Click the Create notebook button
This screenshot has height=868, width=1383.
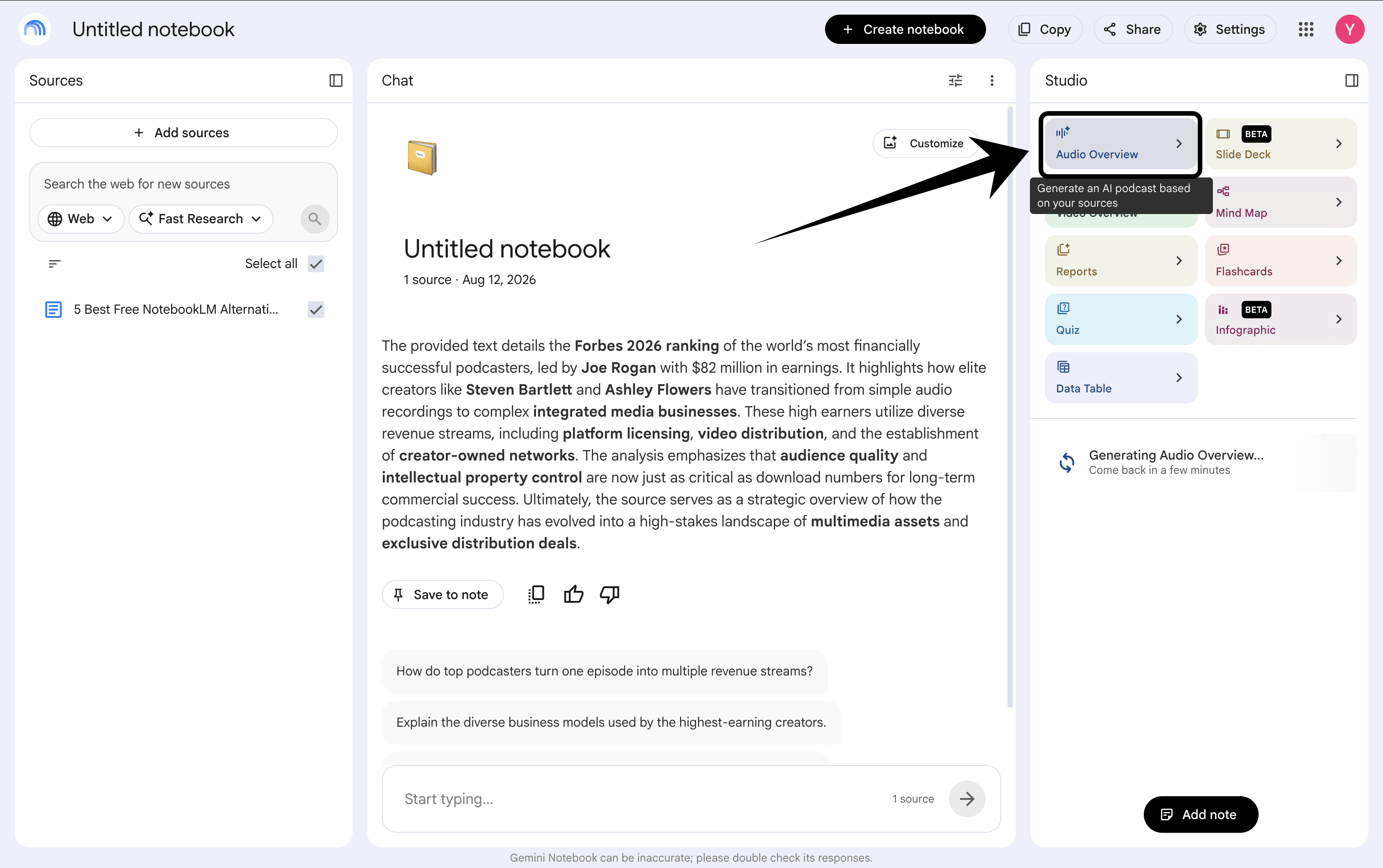coord(905,29)
